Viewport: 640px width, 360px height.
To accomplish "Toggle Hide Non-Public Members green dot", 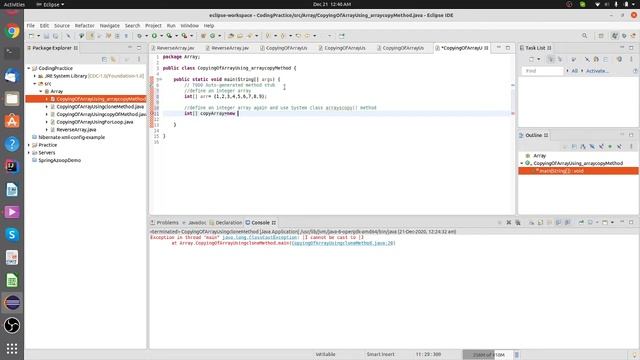I will click(610, 147).
